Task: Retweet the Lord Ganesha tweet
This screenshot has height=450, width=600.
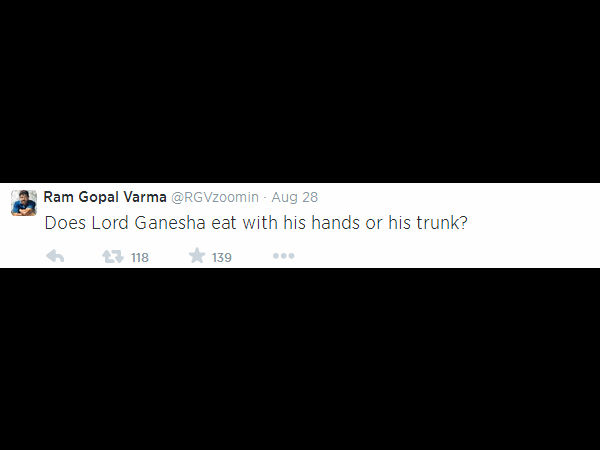Action: (x=113, y=256)
